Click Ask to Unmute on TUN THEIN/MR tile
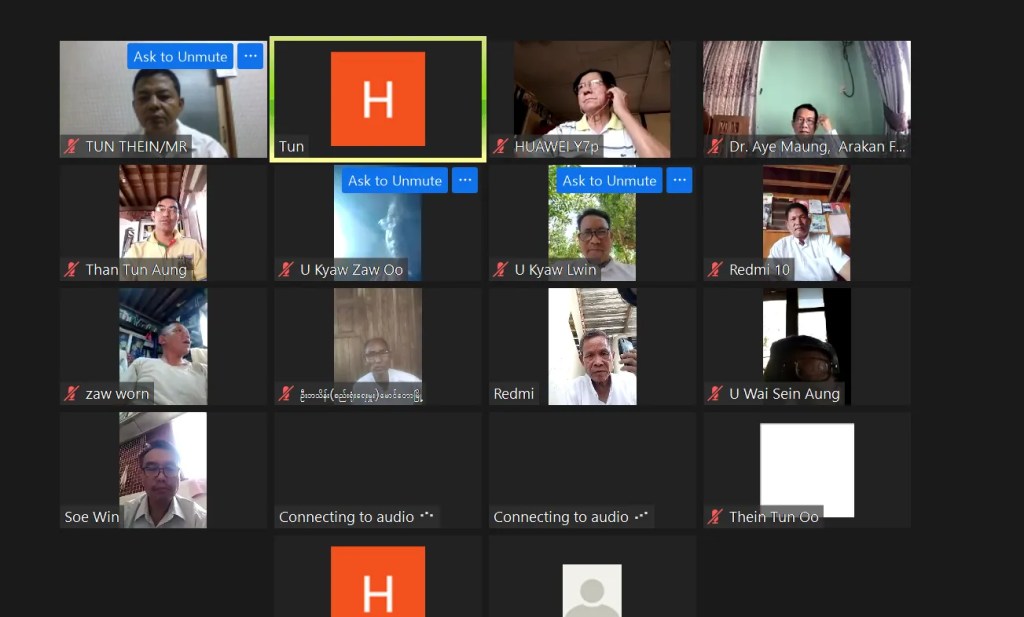 click(180, 57)
